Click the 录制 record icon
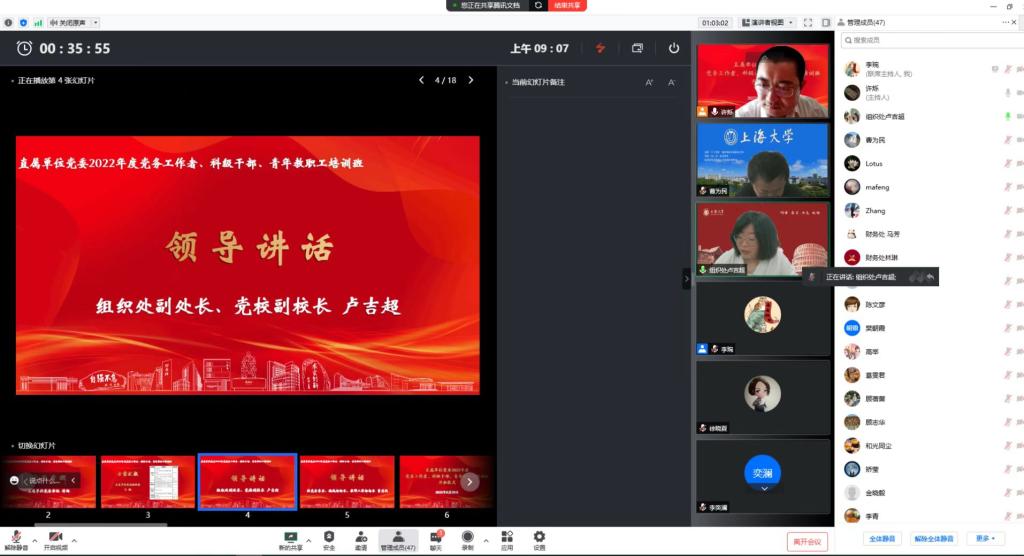 pos(467,537)
